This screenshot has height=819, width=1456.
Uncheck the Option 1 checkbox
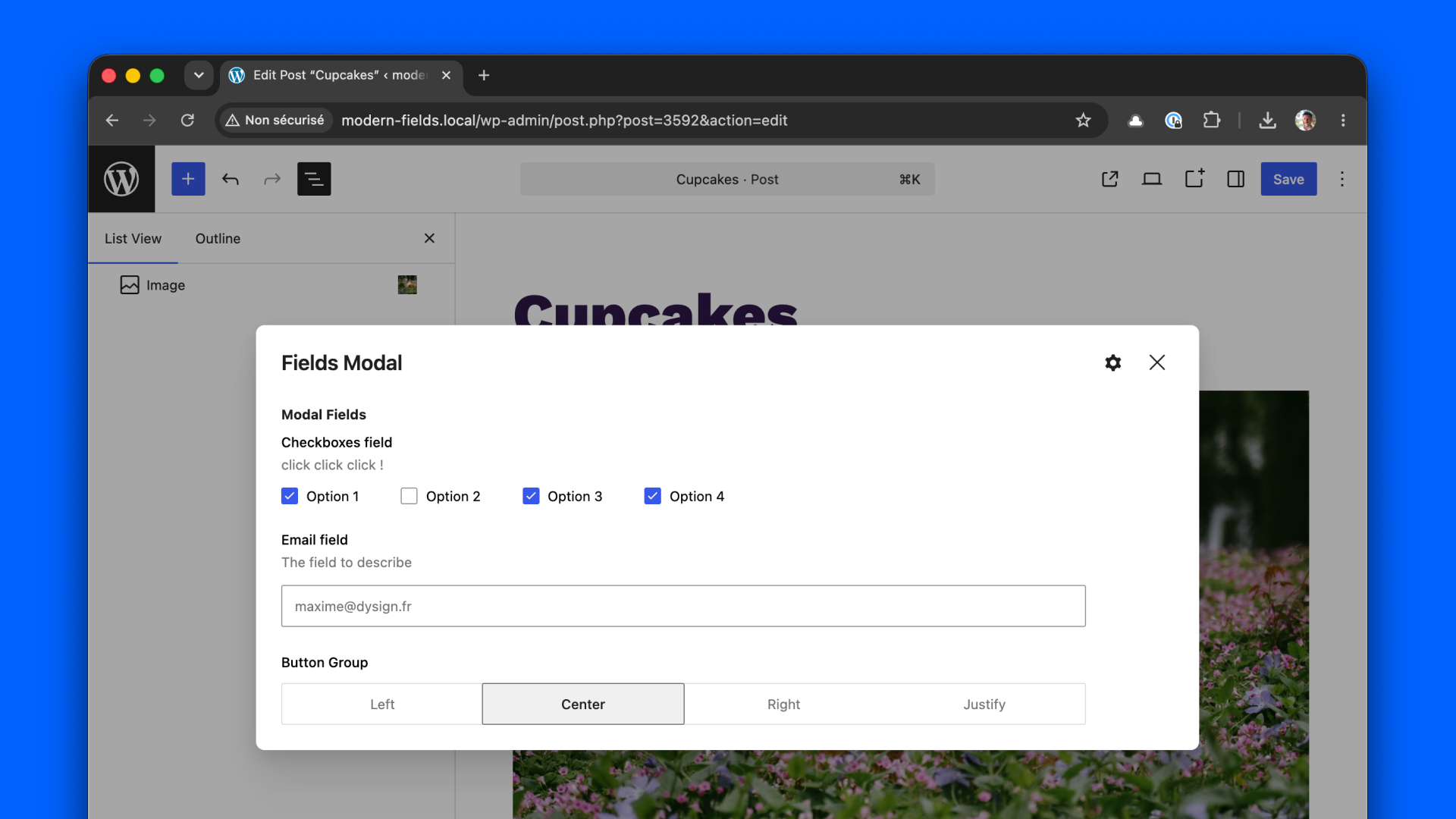coord(290,496)
